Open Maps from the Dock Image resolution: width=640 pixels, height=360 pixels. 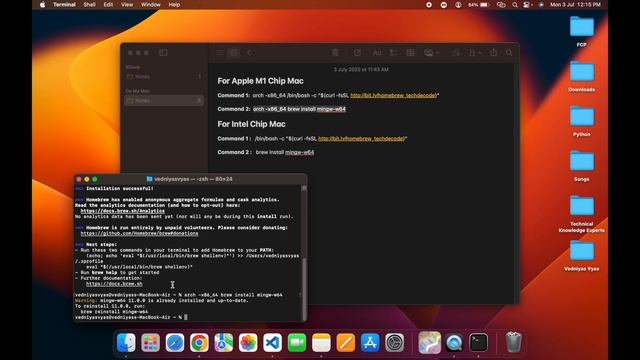224,342
